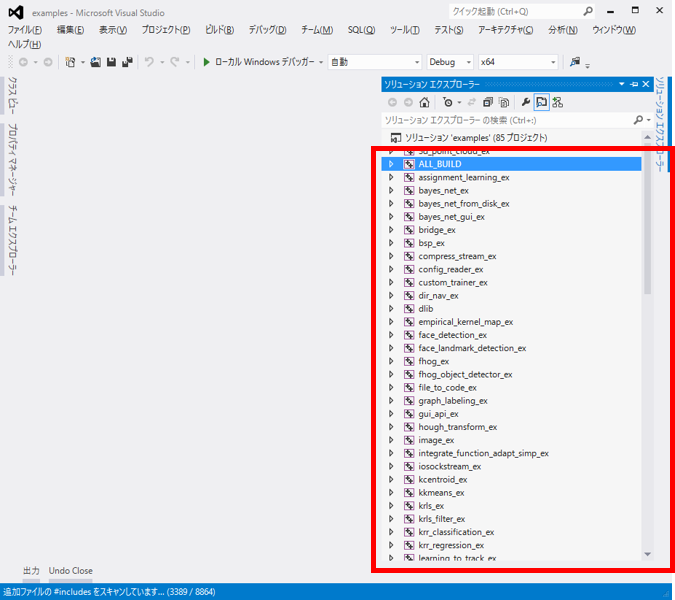
Task: Expand the ALL_BUILD project node
Action: click(x=391, y=164)
